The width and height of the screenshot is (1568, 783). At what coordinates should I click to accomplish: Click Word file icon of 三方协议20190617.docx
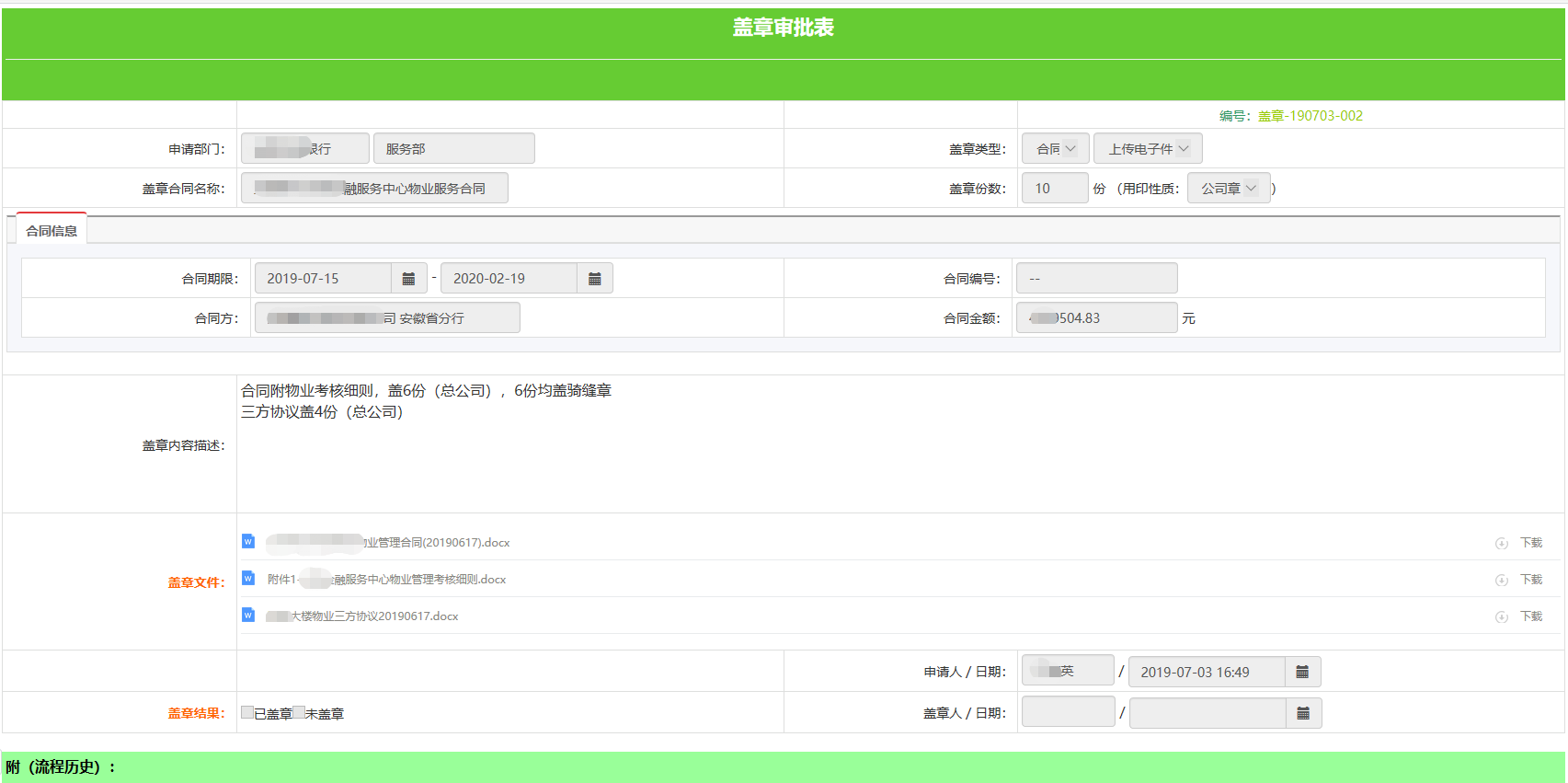click(248, 615)
